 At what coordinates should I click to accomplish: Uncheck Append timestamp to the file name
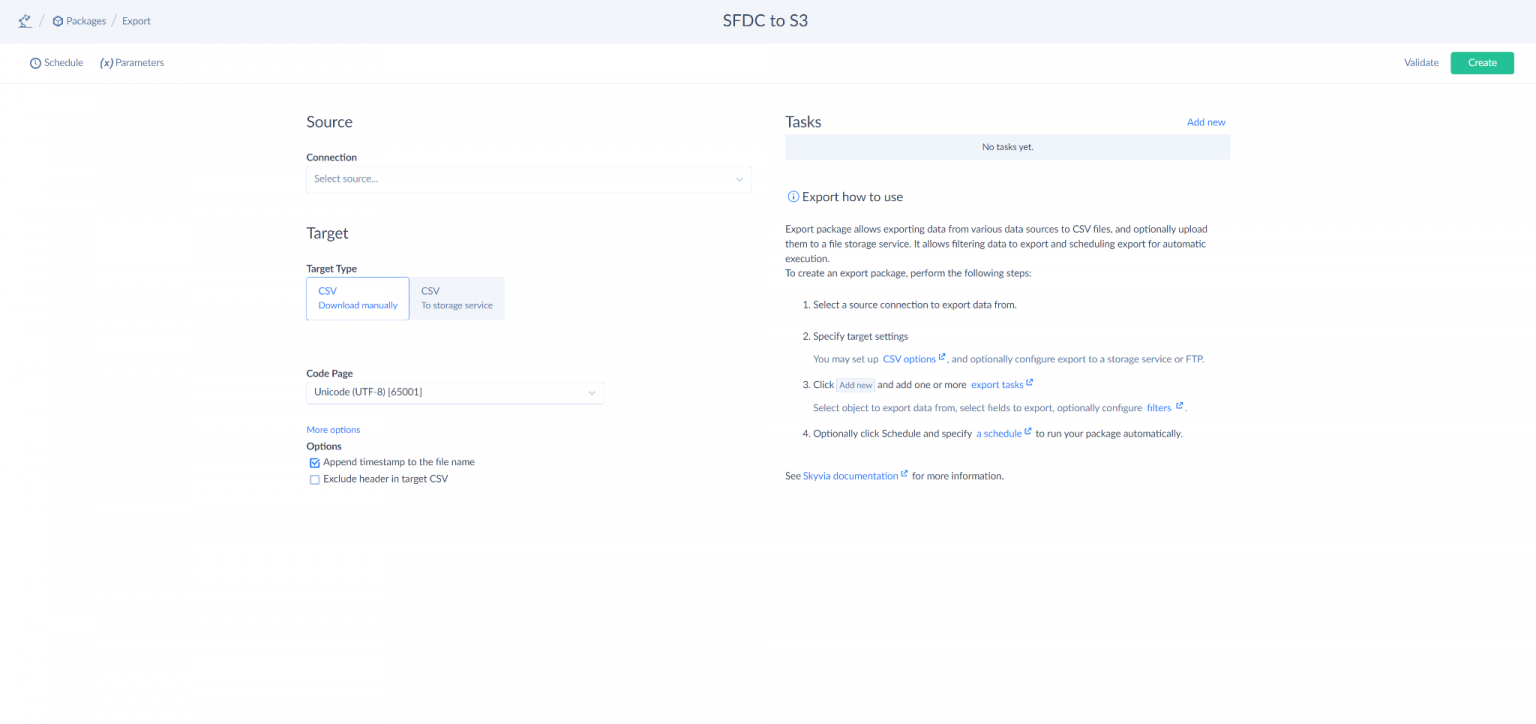[315, 463]
